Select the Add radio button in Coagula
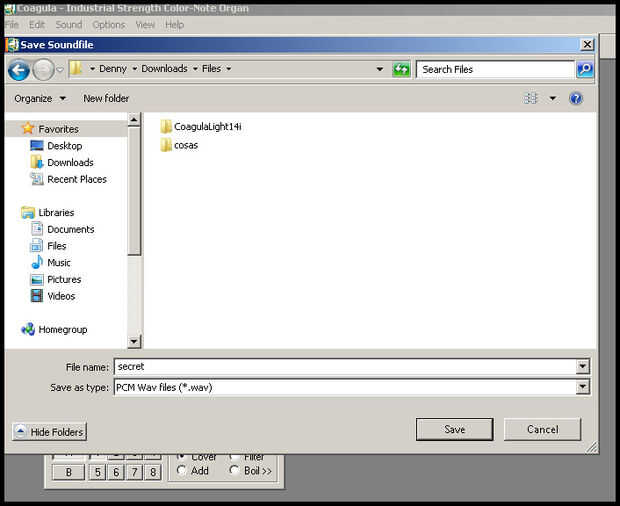 tap(182, 470)
